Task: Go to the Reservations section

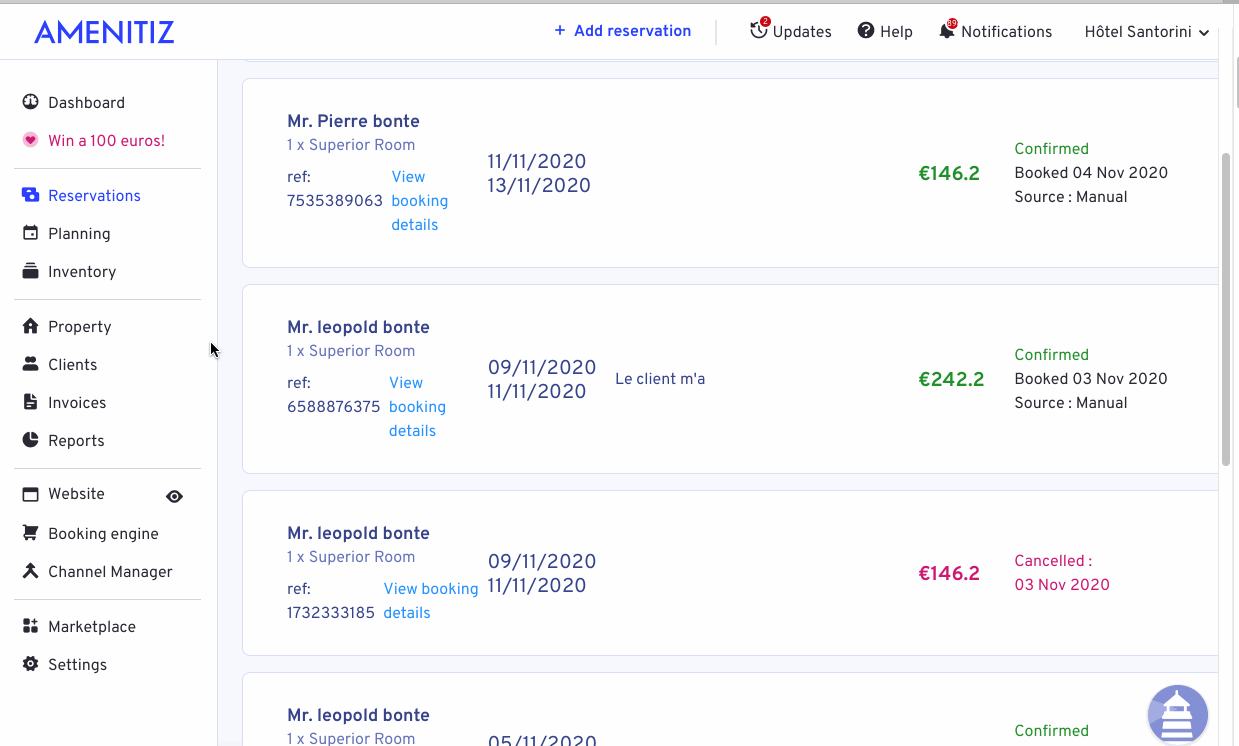Action: coord(94,195)
